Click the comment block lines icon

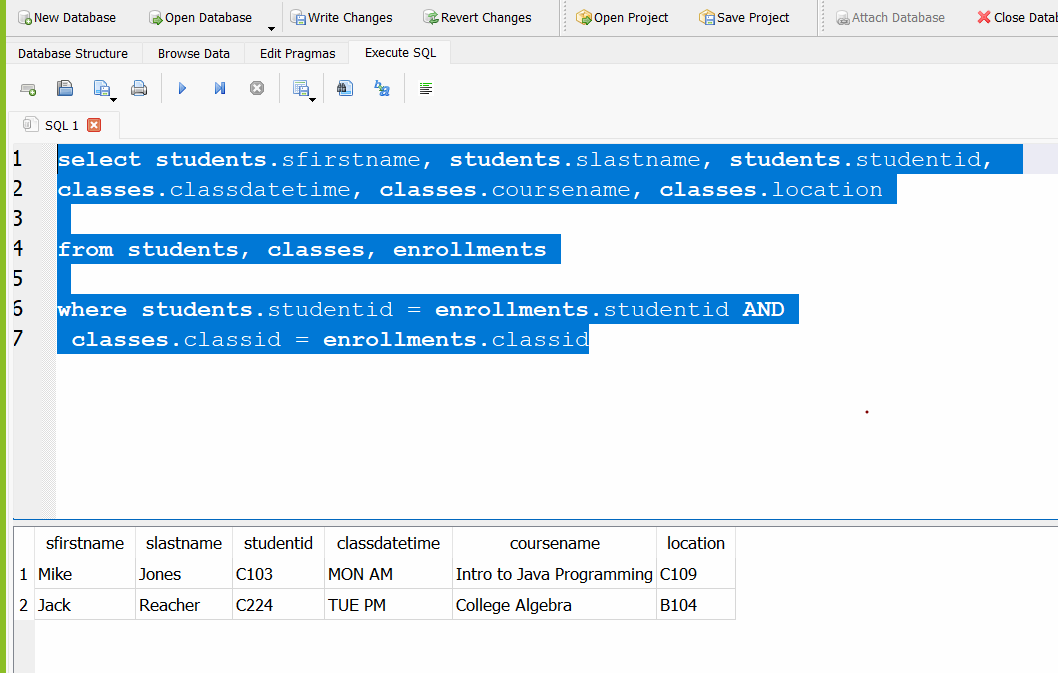(x=426, y=88)
